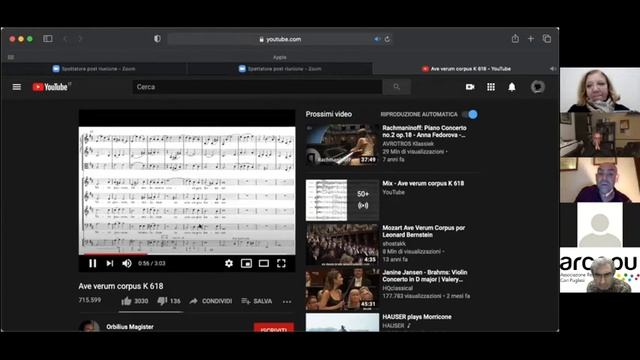Screen dimensions: 640x360
Task: Open the Mix playlist thumbnail with 50+
Action: coord(342,200)
